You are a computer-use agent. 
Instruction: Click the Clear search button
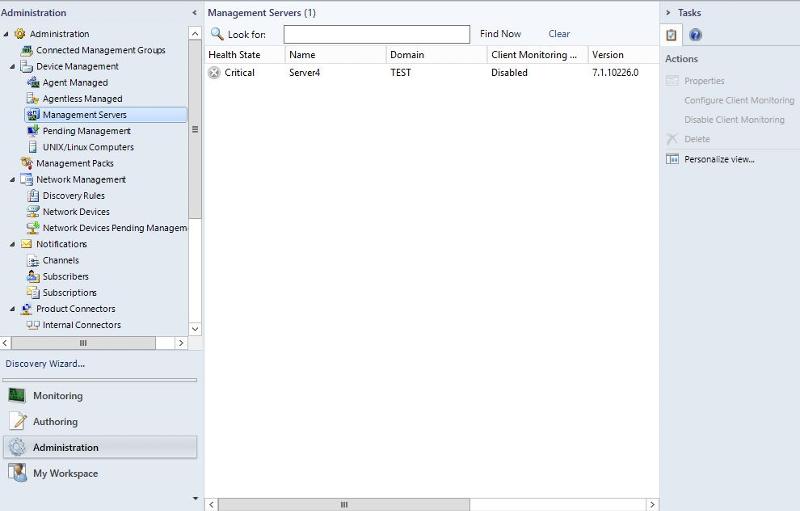pyautogui.click(x=559, y=34)
